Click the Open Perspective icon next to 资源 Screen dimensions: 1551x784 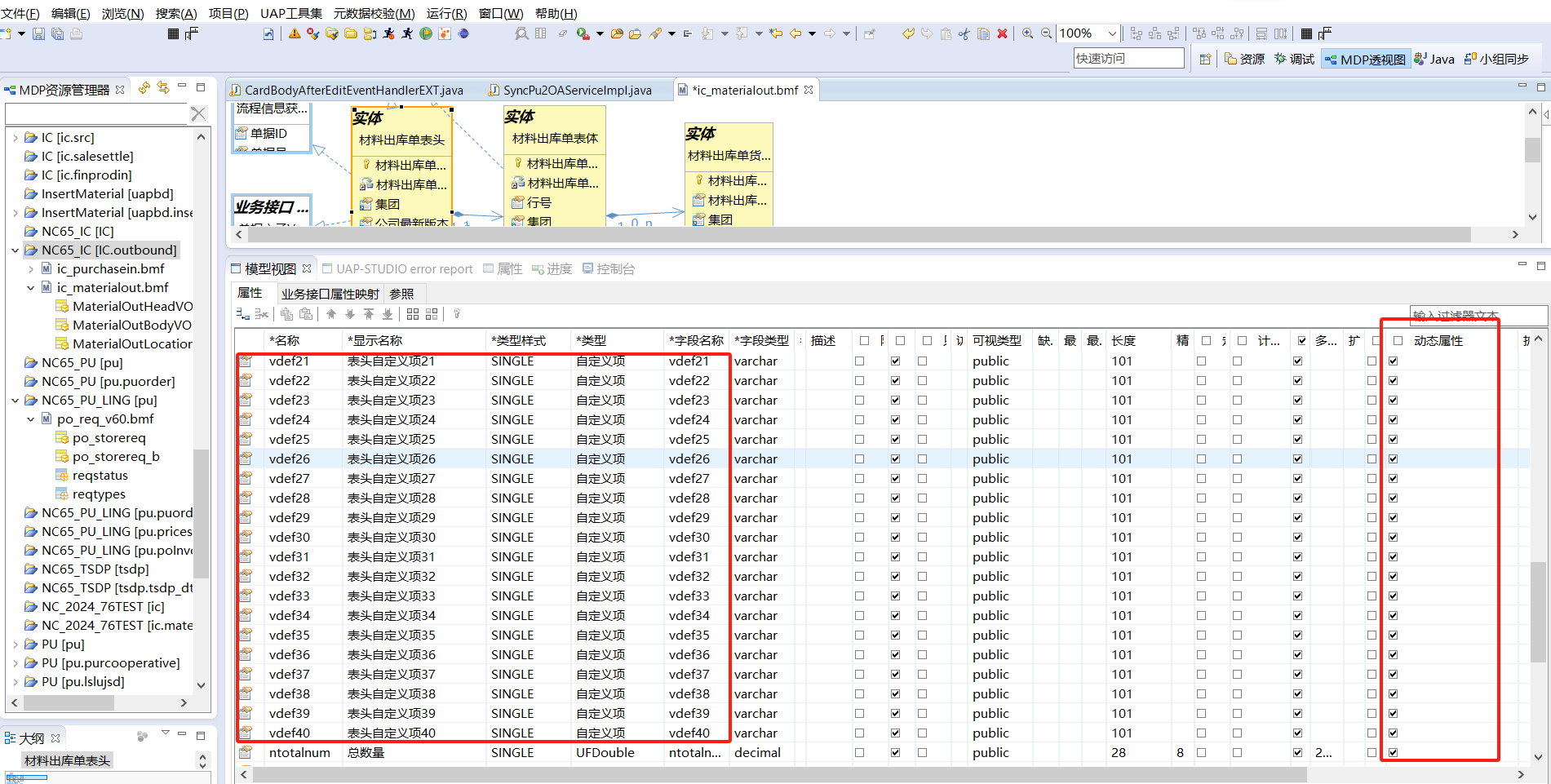click(1205, 59)
